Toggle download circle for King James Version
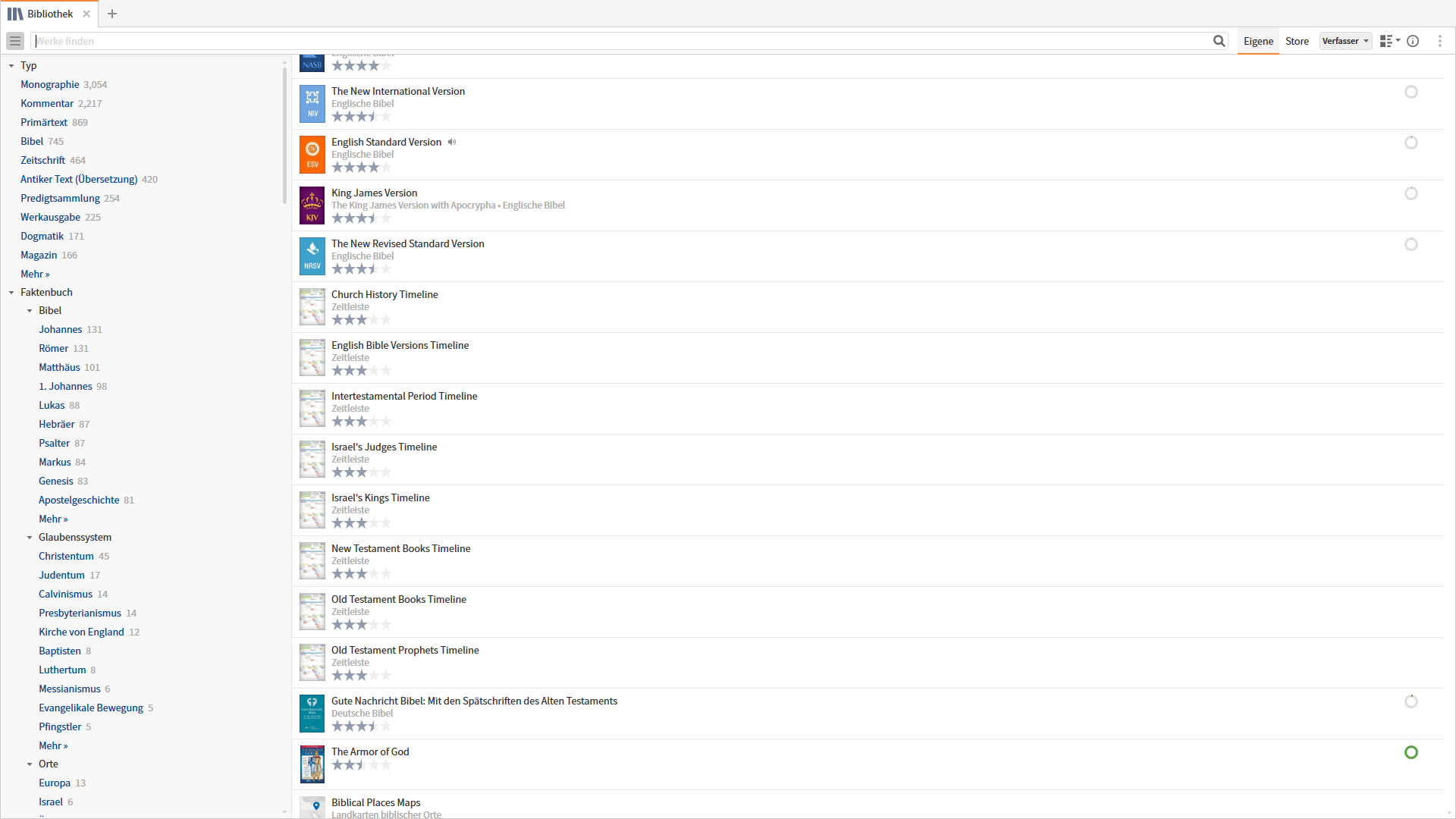 pos(1411,193)
